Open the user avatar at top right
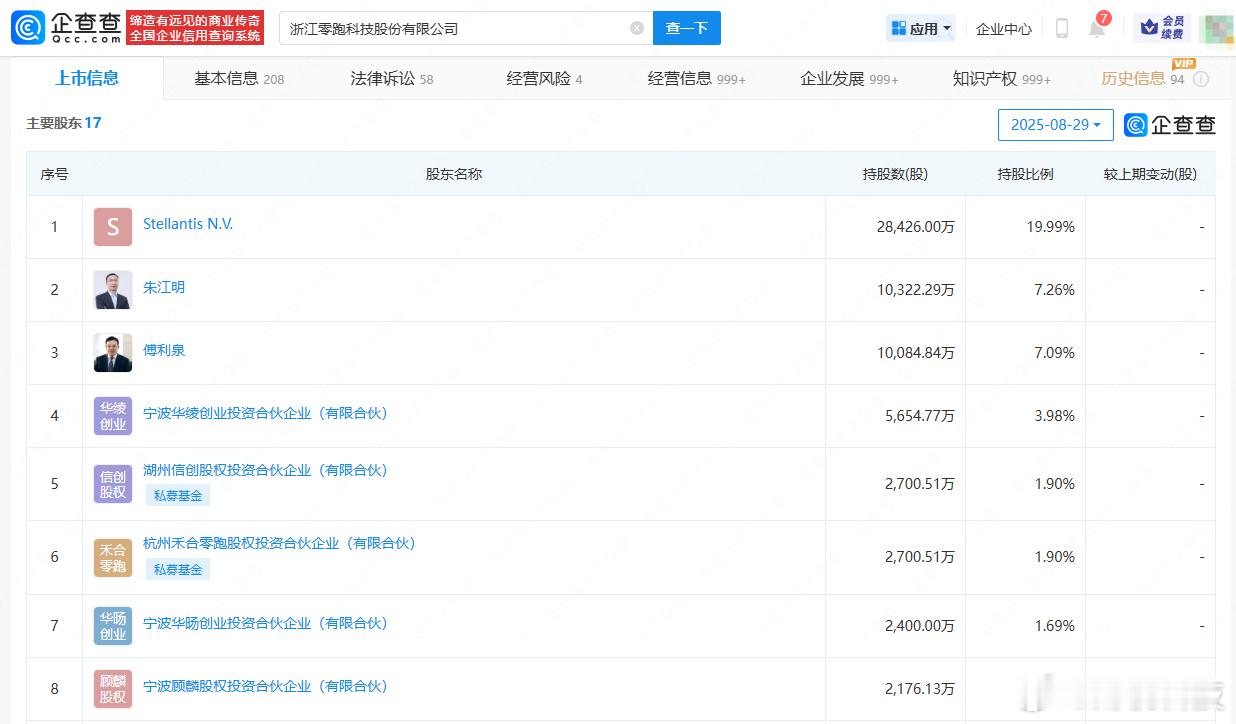The image size is (1236, 724). [x=1214, y=28]
